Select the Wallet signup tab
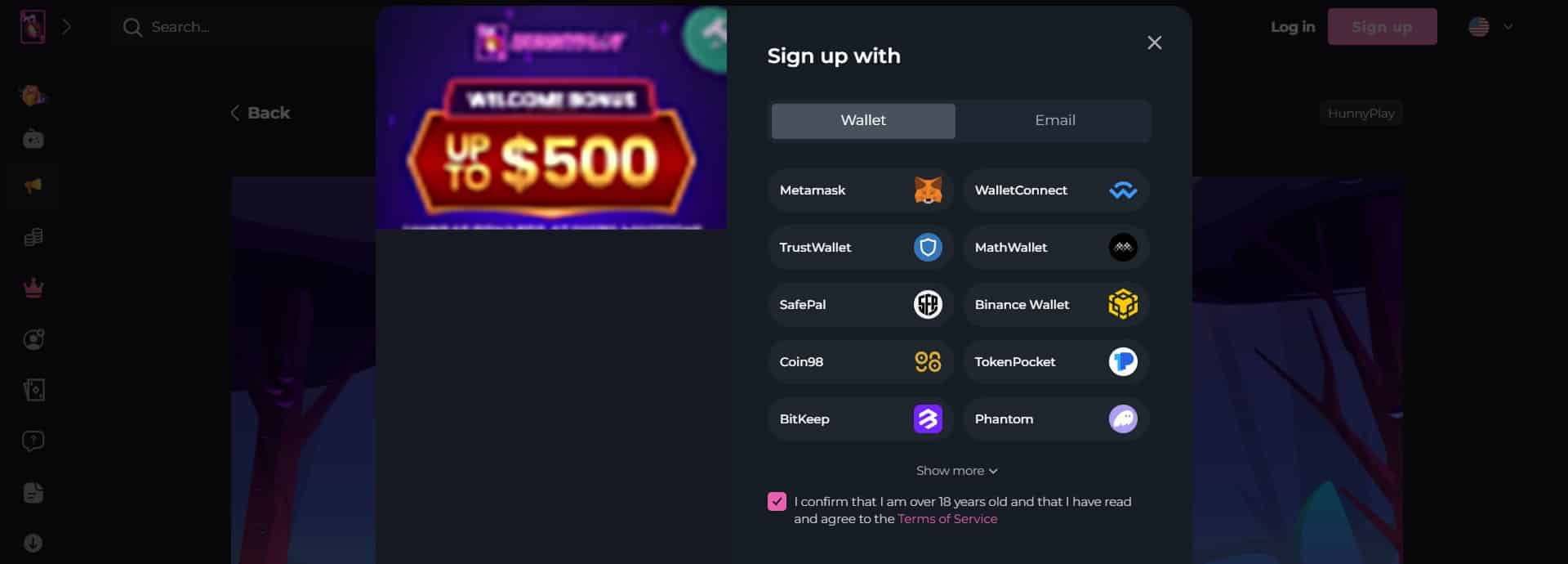 [x=863, y=120]
